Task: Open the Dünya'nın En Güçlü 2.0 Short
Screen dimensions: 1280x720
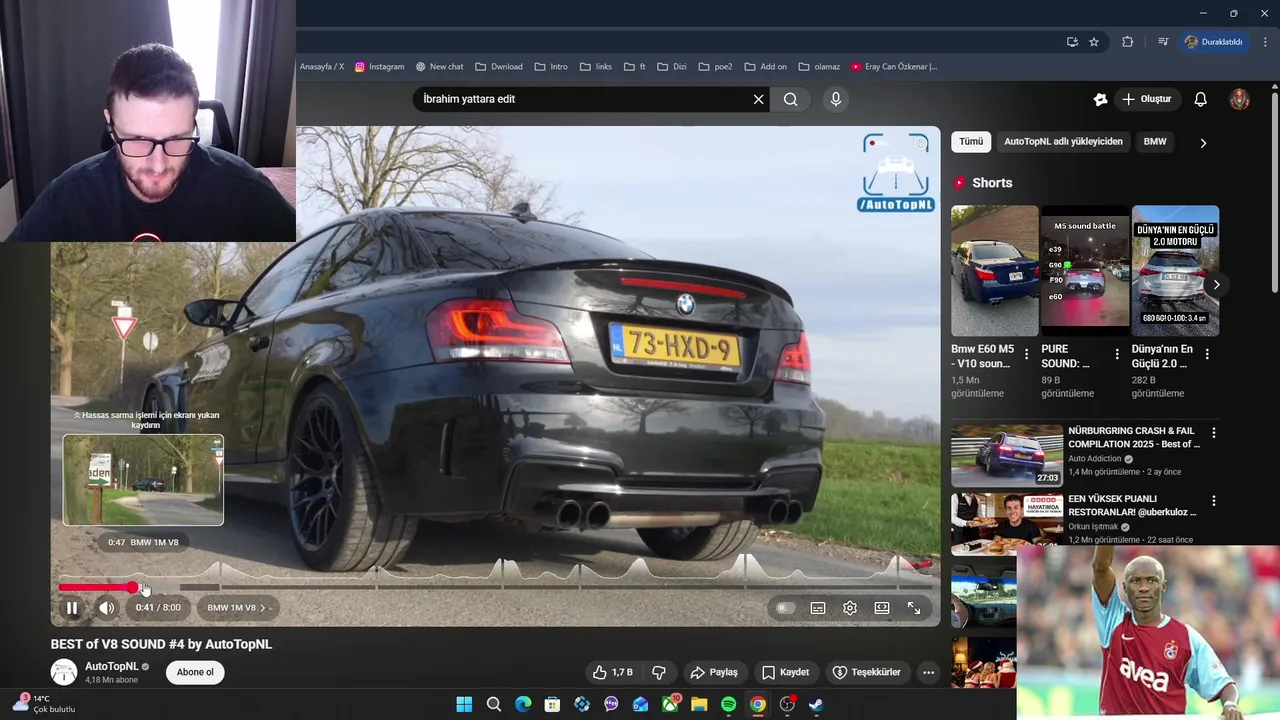Action: tap(1175, 271)
